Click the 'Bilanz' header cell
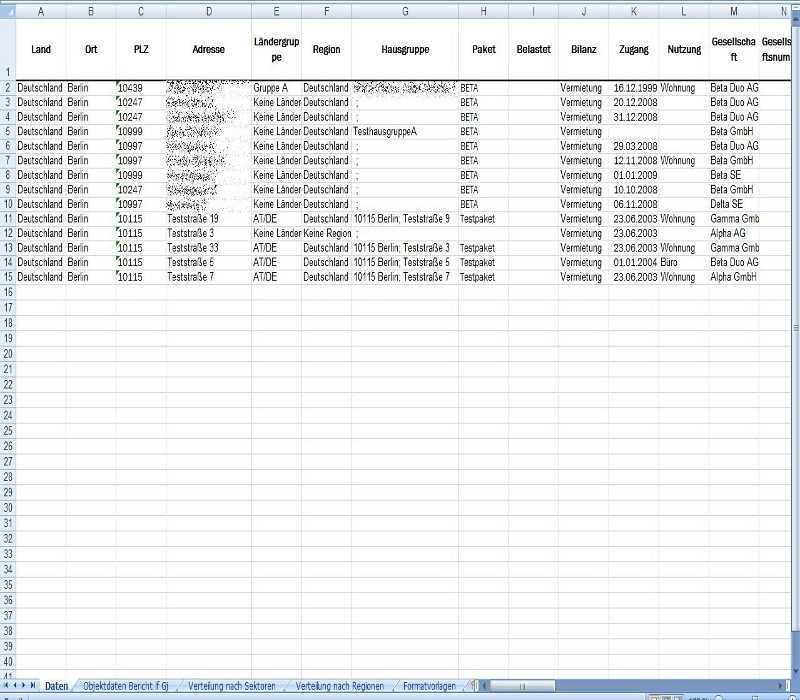The height and width of the screenshot is (700, 800). click(583, 49)
